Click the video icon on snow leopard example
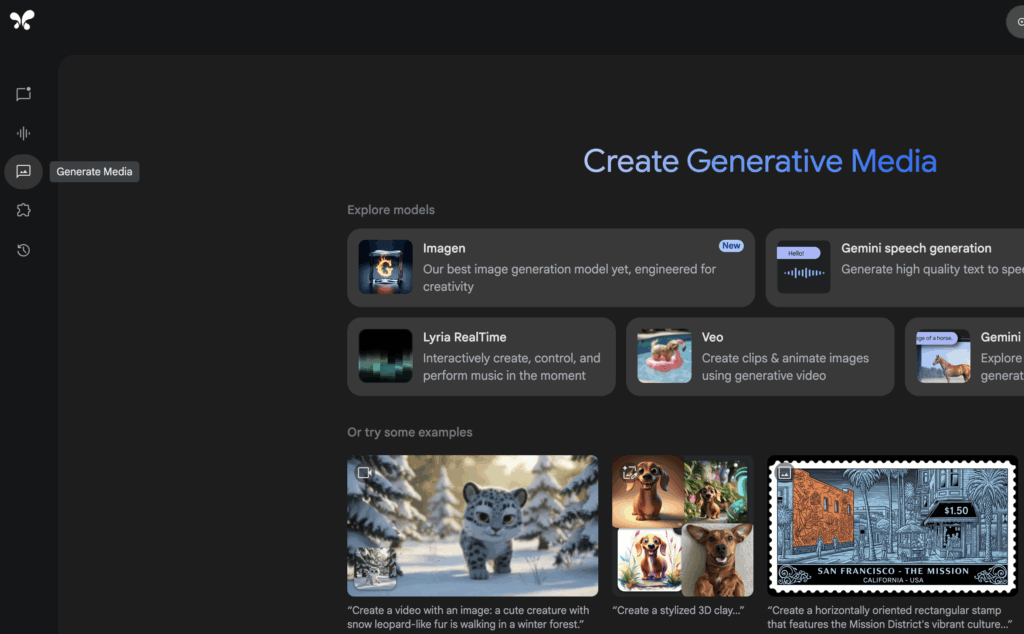Image resolution: width=1024 pixels, height=634 pixels. pyautogui.click(x=364, y=472)
